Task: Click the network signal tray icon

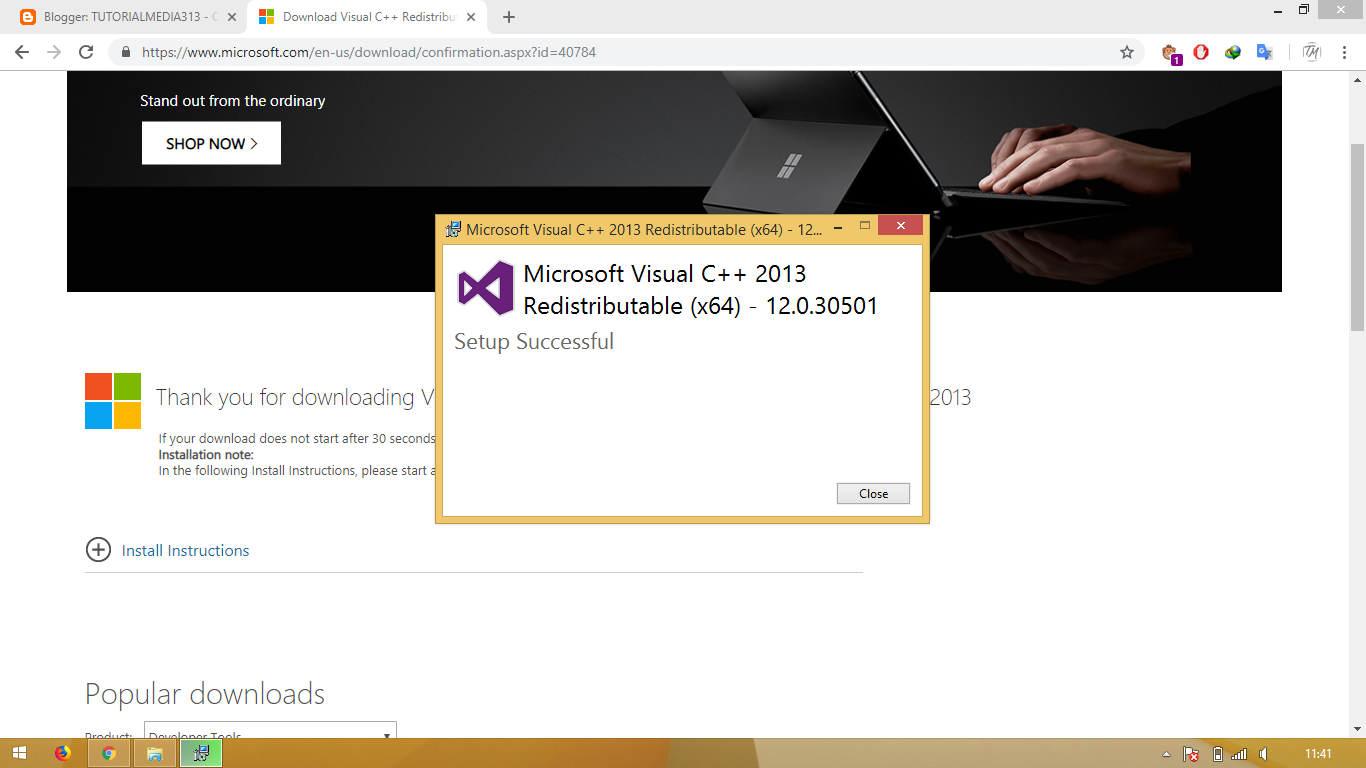Action: point(1239,754)
